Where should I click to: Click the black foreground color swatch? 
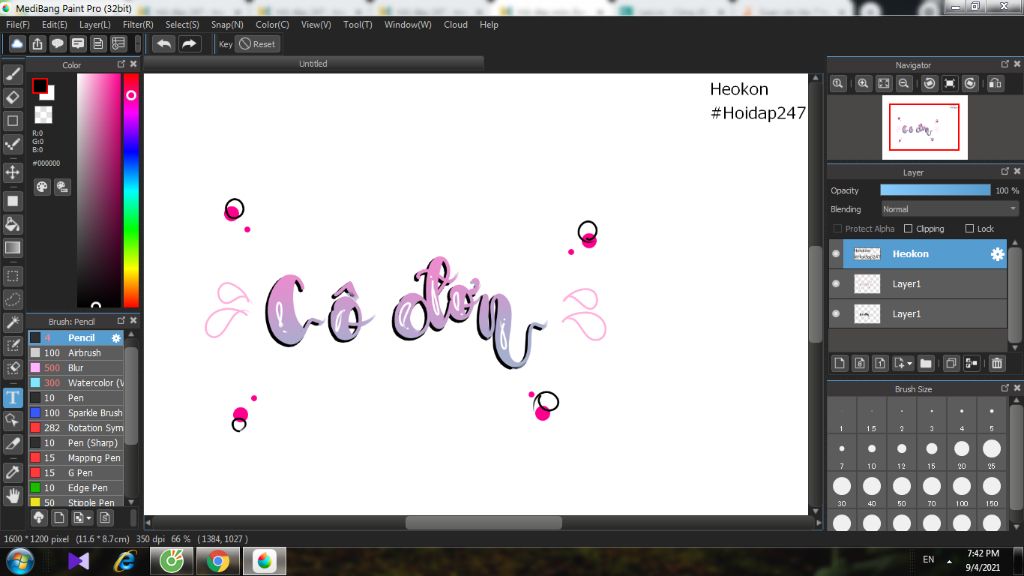point(40,86)
